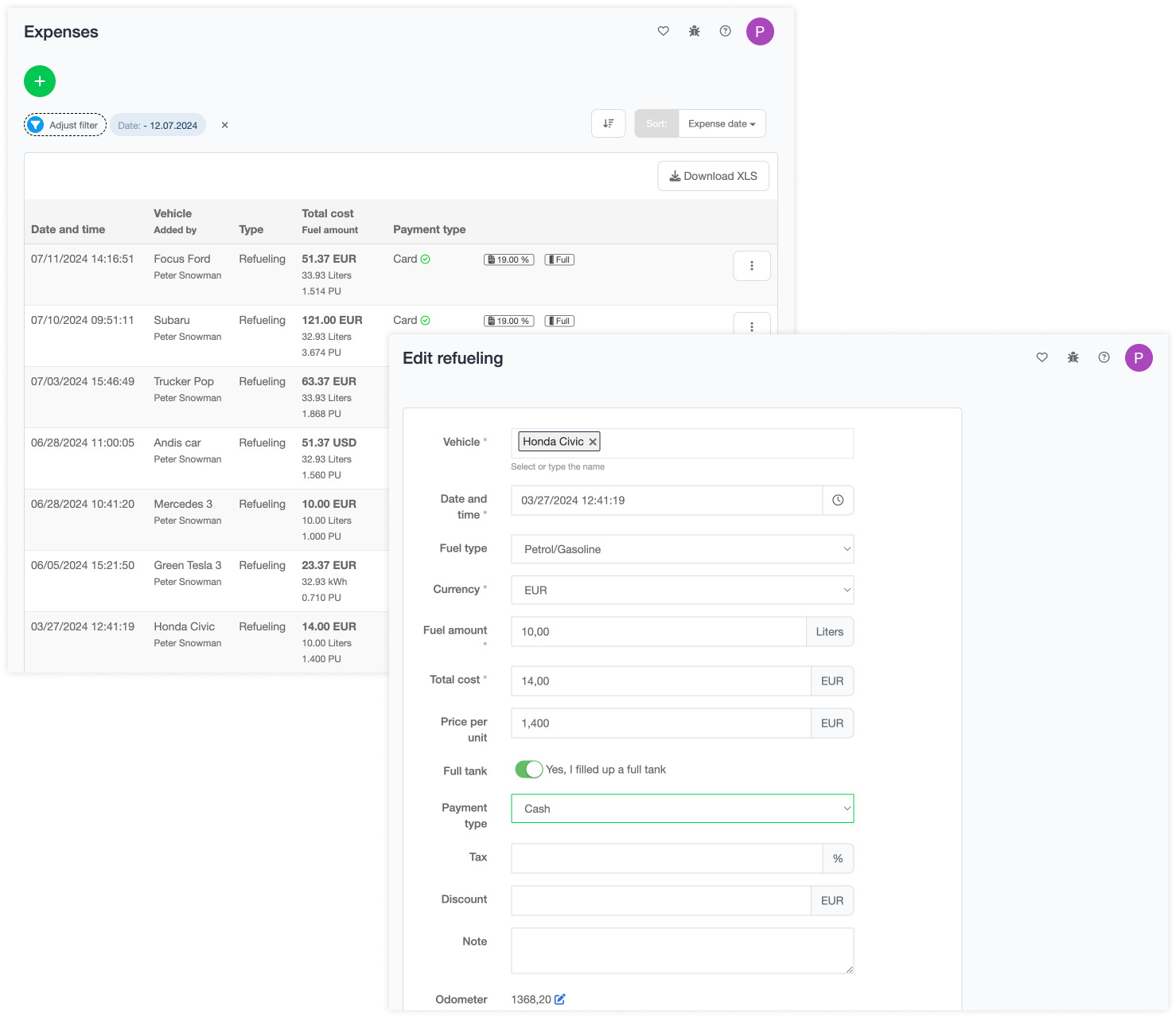Image resolution: width=1176 pixels, height=1018 pixels.
Task: Click Fuel amount field showing 10,00
Action: 659,631
